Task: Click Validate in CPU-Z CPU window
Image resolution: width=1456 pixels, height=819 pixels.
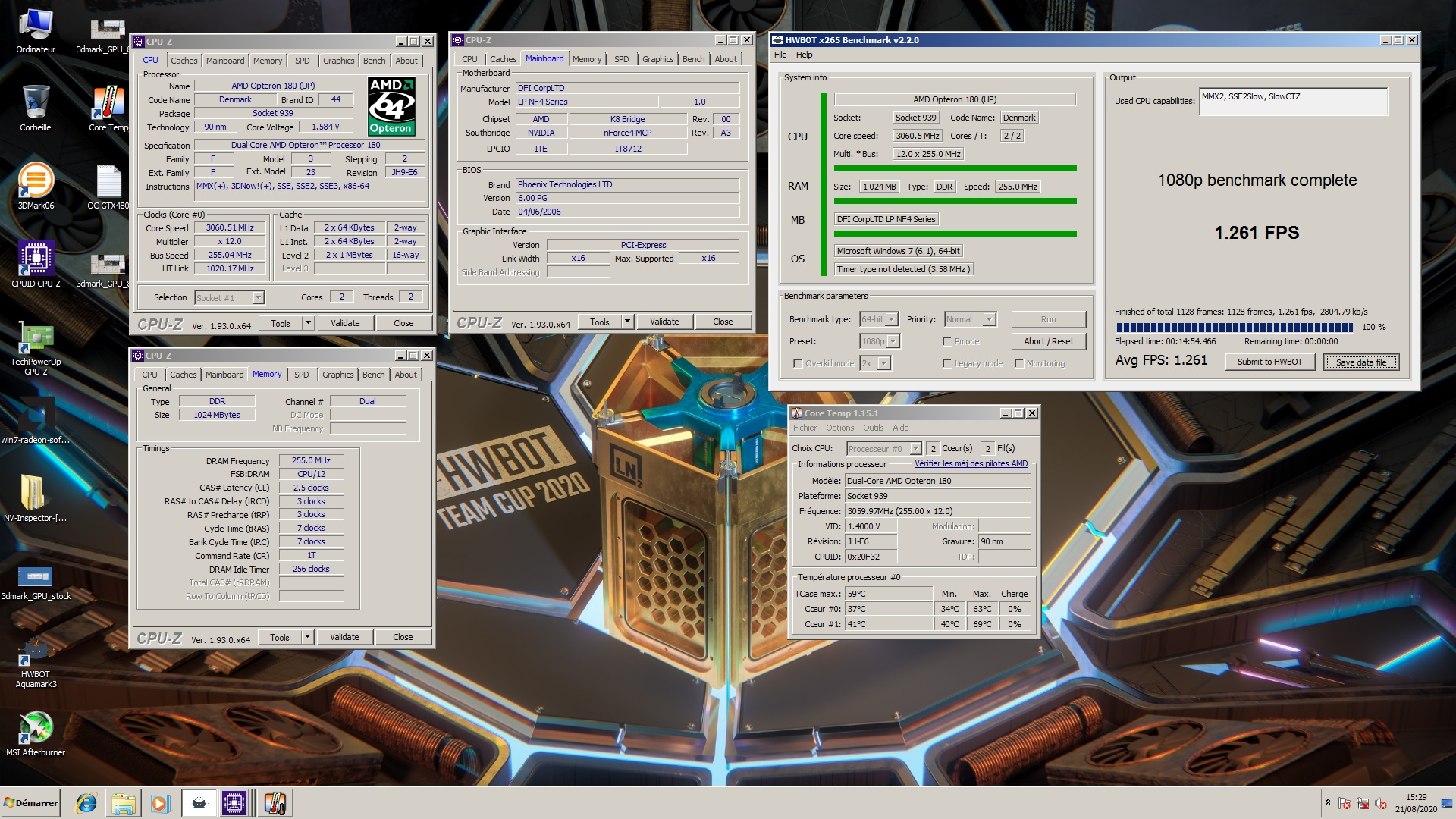Action: coord(345,323)
